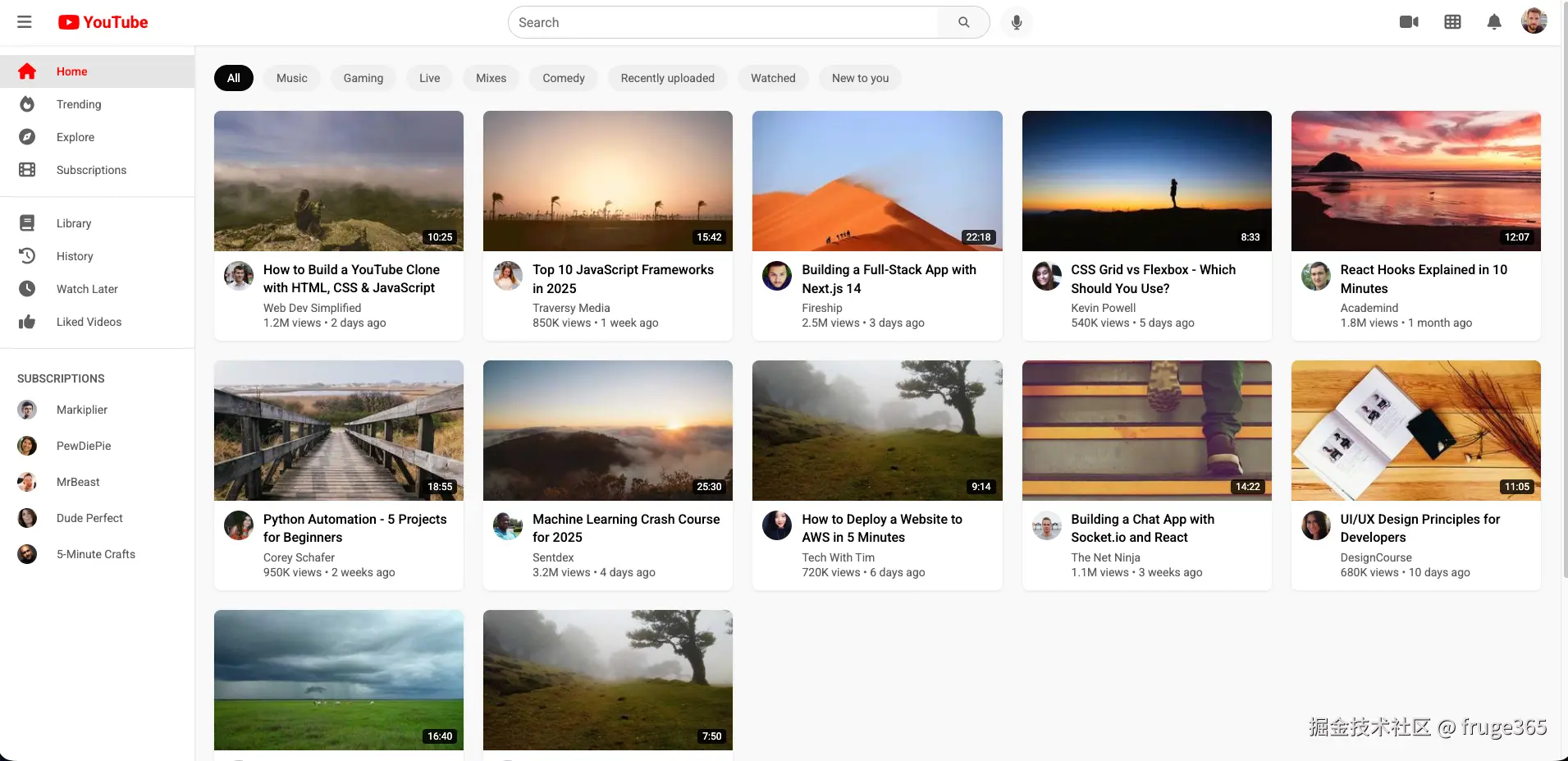1568x761 pixels.
Task: Click the Markiplier channel avatar
Action: [x=27, y=410]
